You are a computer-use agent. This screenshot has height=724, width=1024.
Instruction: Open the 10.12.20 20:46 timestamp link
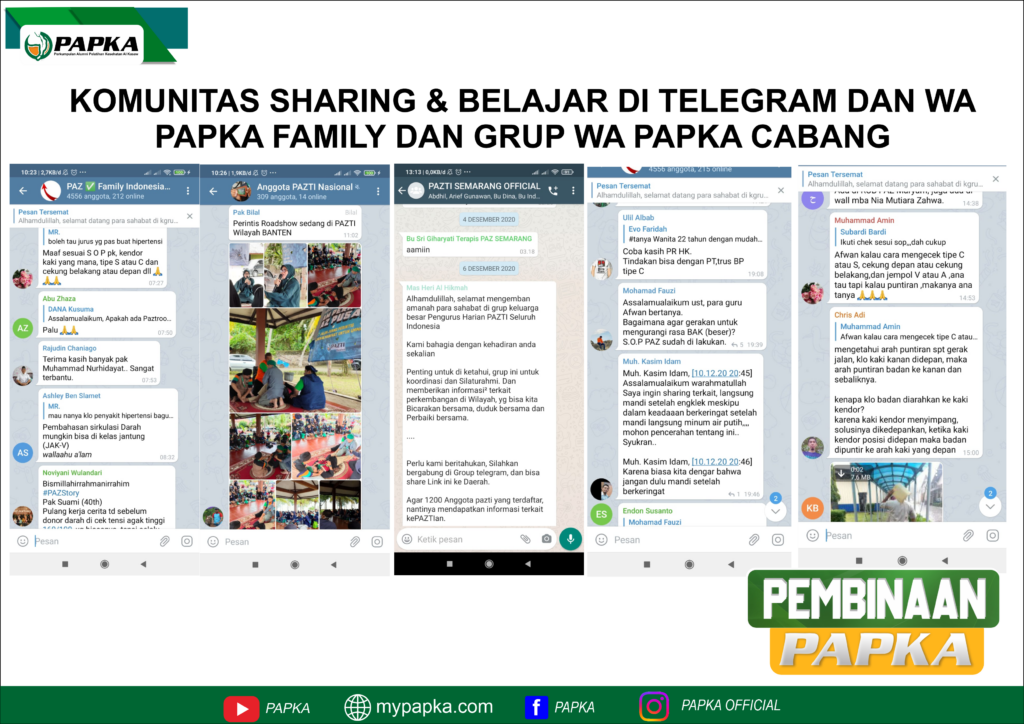point(722,462)
